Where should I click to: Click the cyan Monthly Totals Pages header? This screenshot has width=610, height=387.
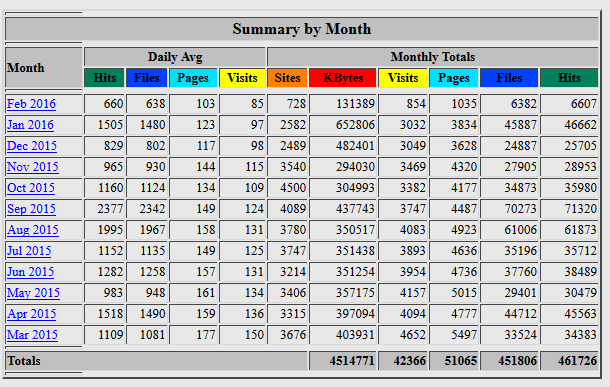454,78
